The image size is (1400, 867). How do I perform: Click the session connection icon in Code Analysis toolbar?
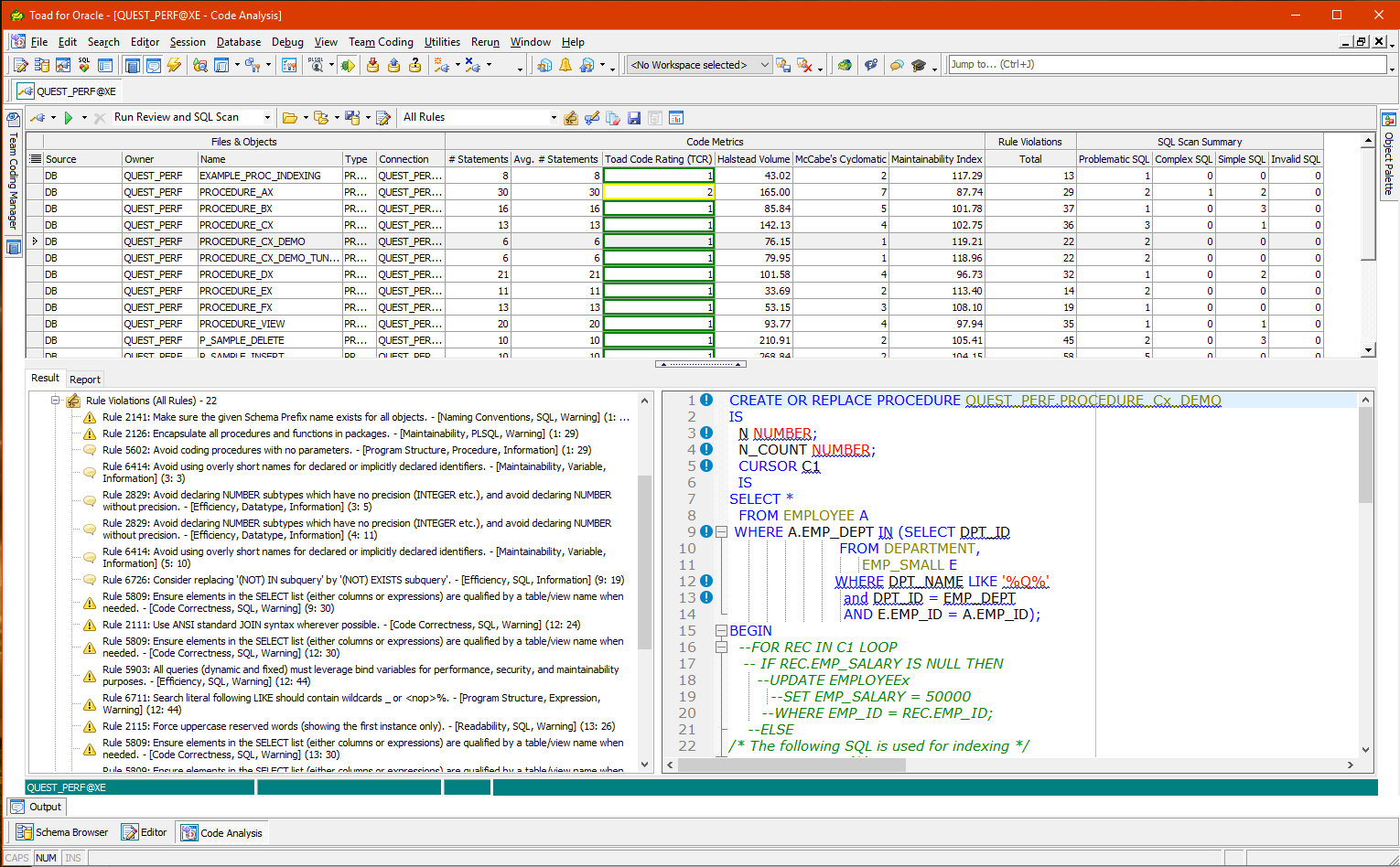[x=38, y=118]
